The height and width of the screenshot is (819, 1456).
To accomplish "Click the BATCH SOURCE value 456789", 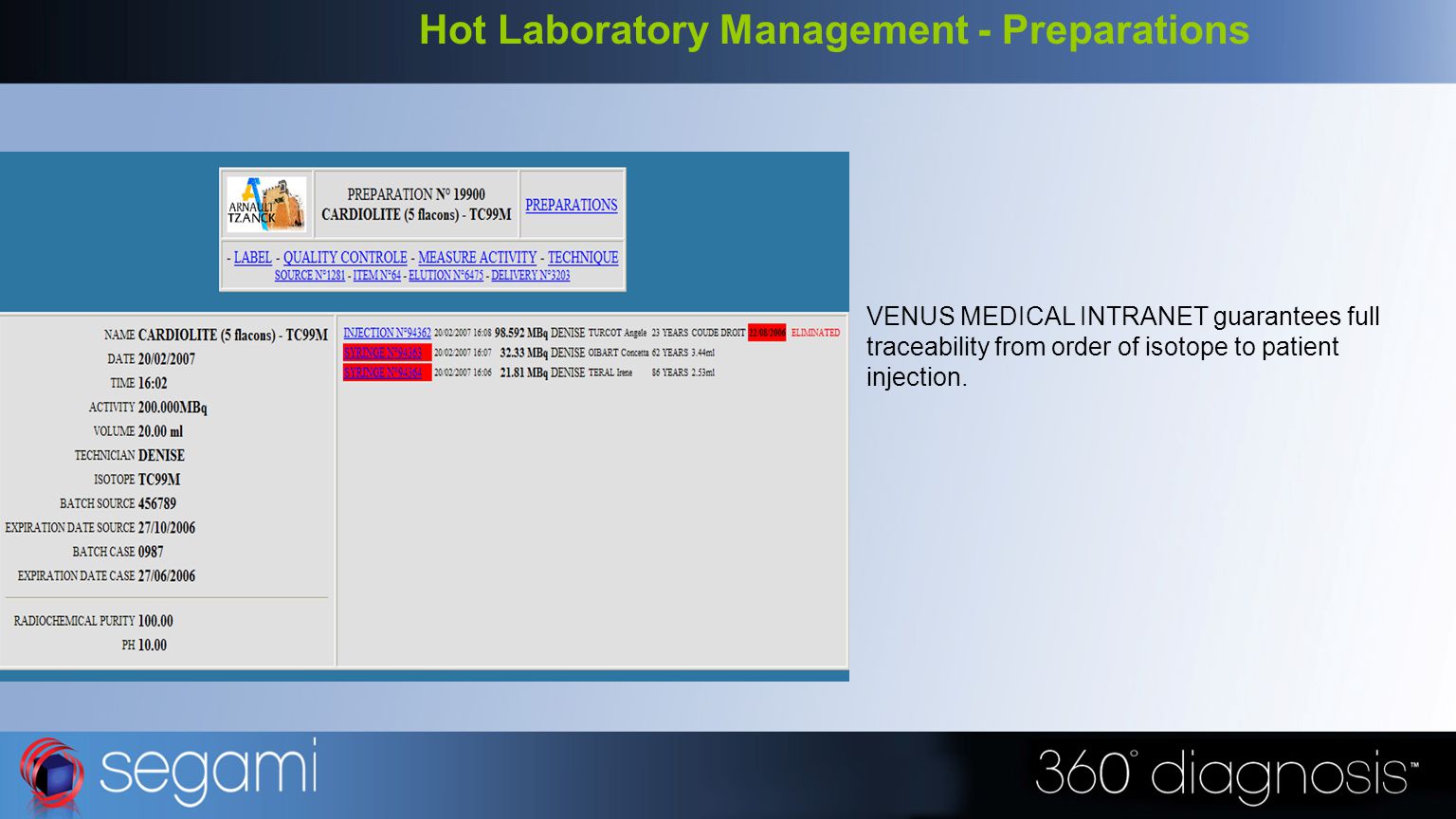I will click(157, 503).
